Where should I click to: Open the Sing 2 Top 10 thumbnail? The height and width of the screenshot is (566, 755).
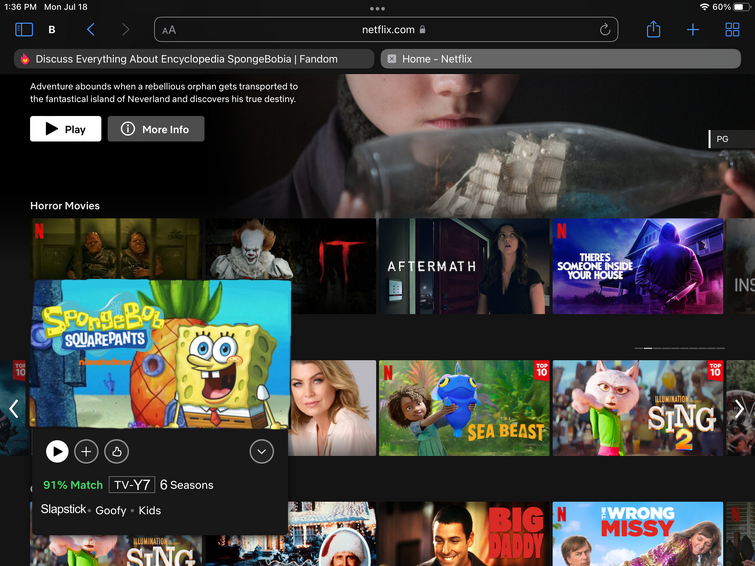pyautogui.click(x=638, y=408)
